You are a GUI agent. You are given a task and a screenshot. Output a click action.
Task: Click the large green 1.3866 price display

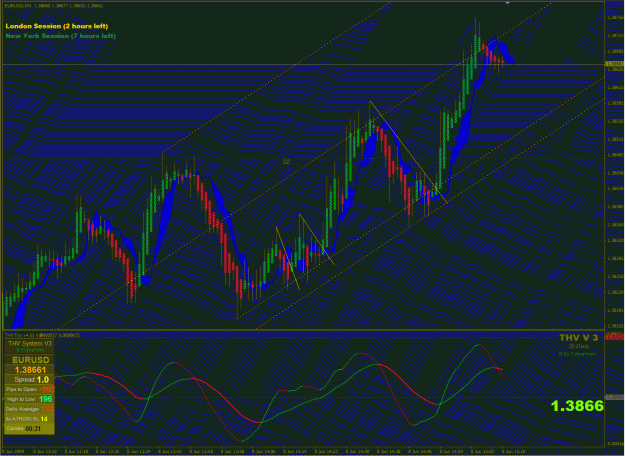[x=577, y=406]
